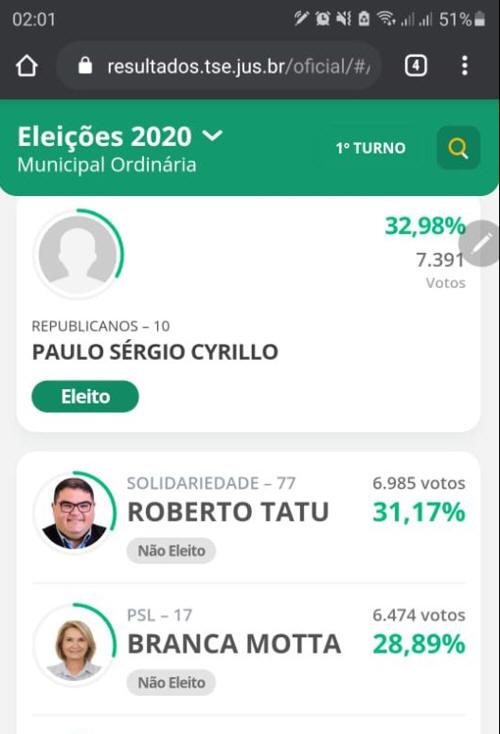Tap the Wi-Fi status bar icon
Screen dimensions: 500x734
(386, 19)
